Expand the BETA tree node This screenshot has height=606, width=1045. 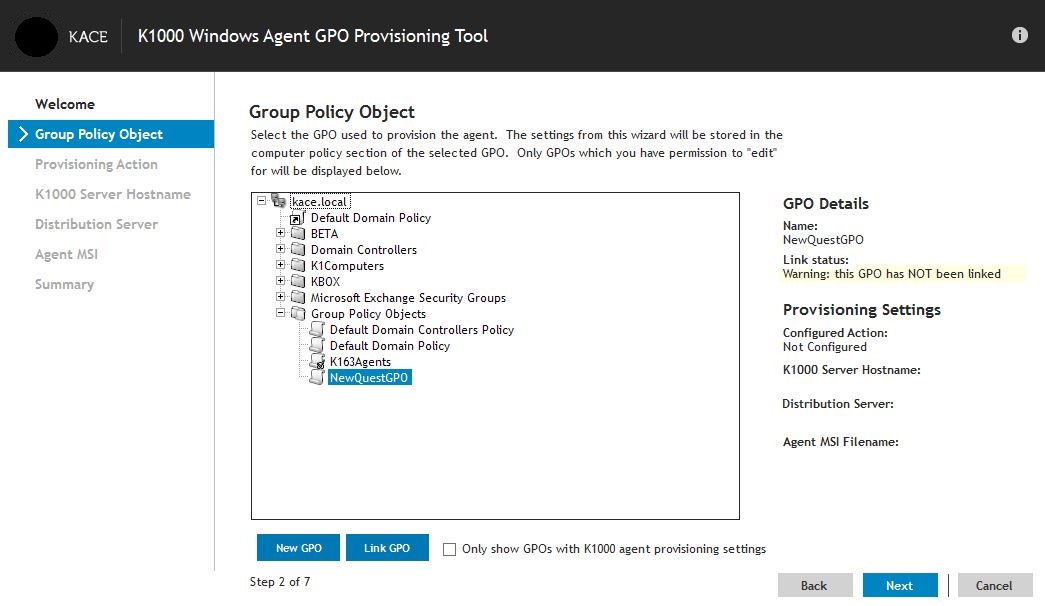coord(280,233)
